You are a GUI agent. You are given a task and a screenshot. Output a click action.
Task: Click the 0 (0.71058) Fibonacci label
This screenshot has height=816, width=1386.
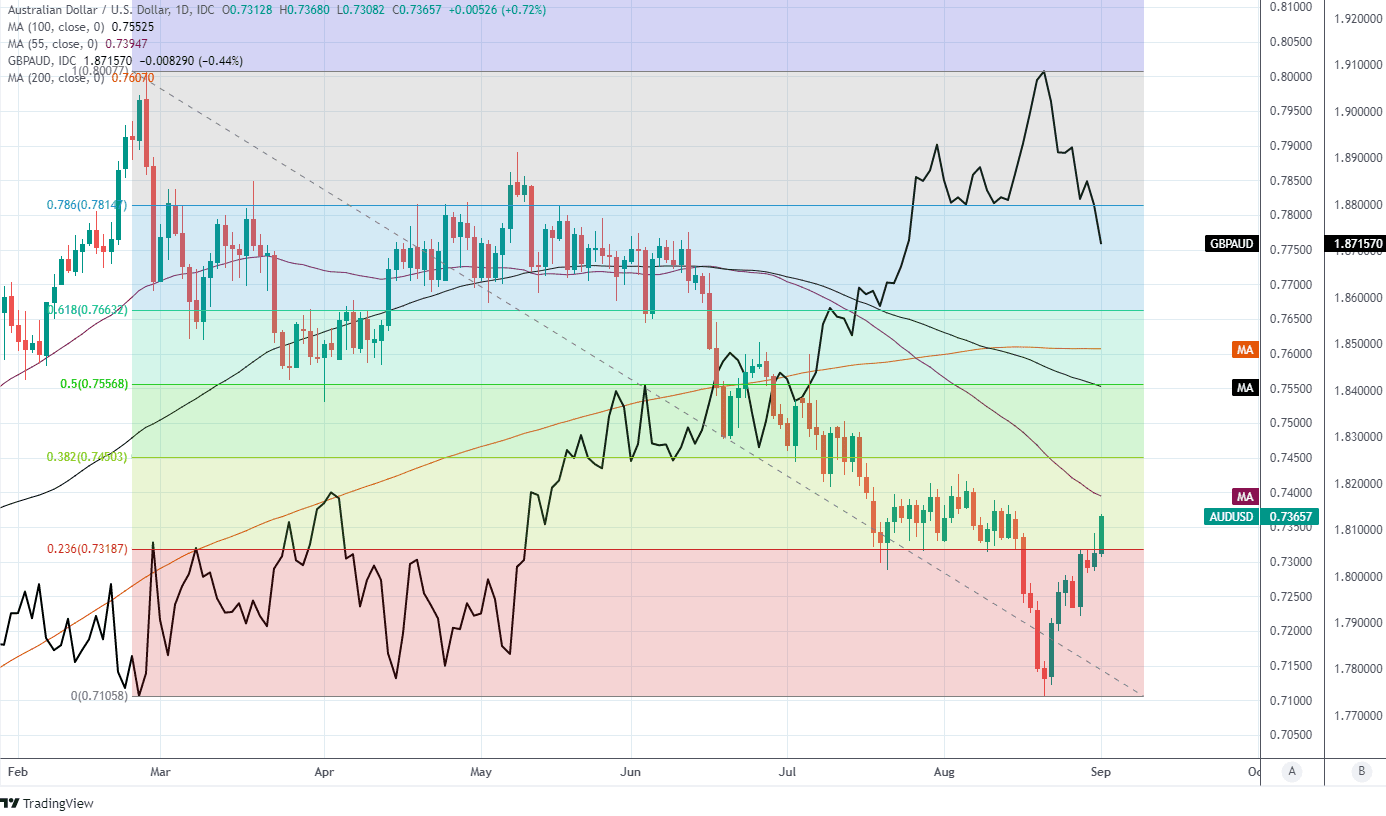[99, 696]
